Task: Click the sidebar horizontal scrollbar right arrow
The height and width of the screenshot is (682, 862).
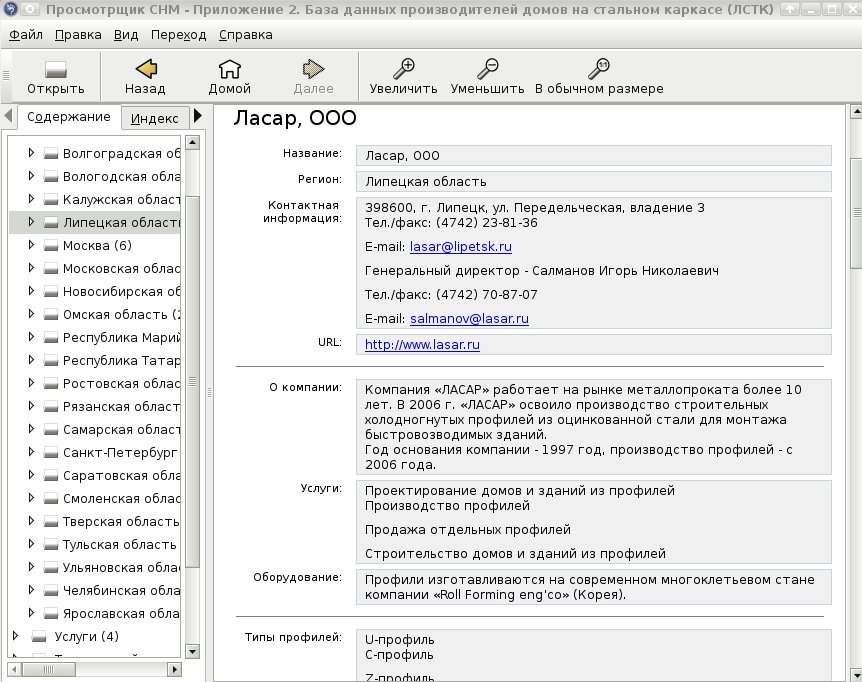Action: (174, 669)
